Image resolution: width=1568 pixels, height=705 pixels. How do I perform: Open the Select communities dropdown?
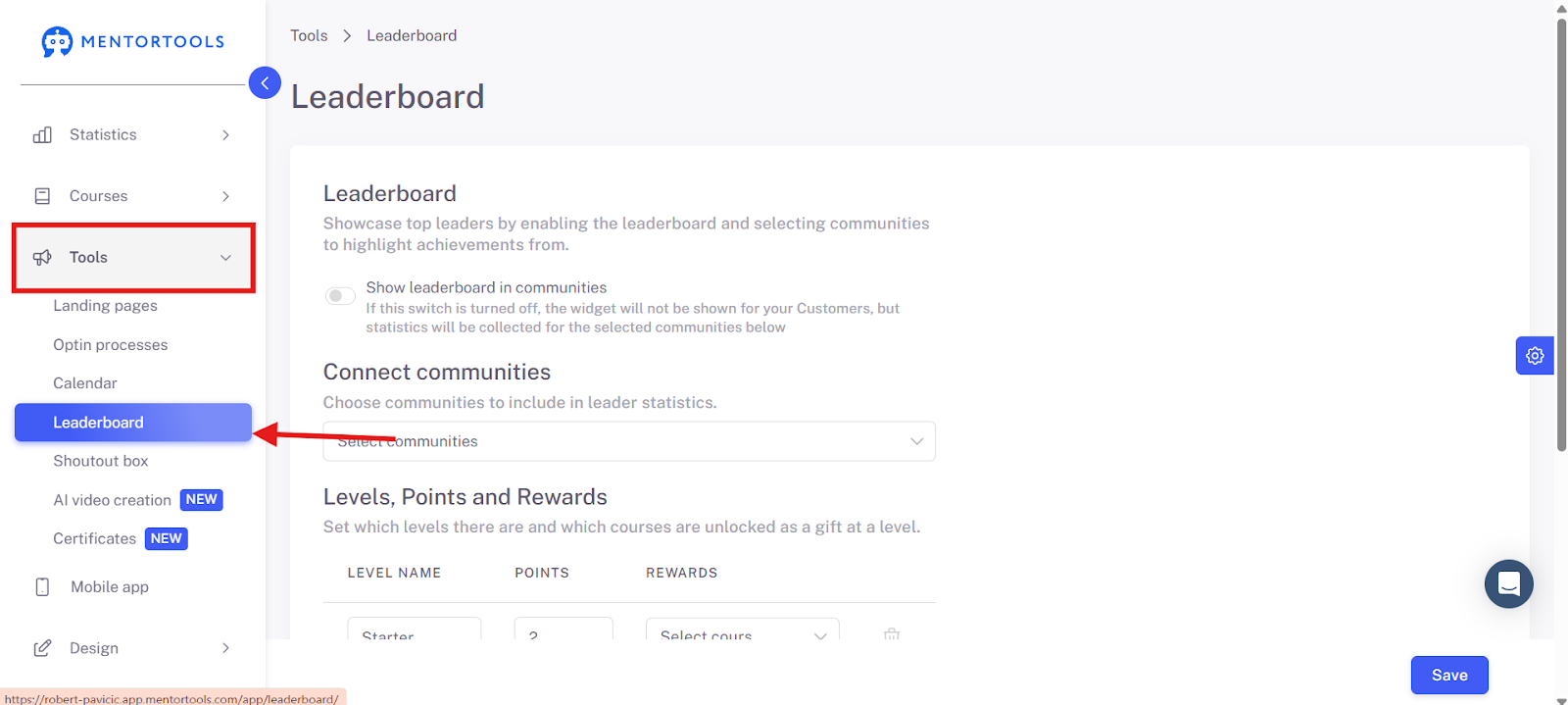[x=629, y=441]
